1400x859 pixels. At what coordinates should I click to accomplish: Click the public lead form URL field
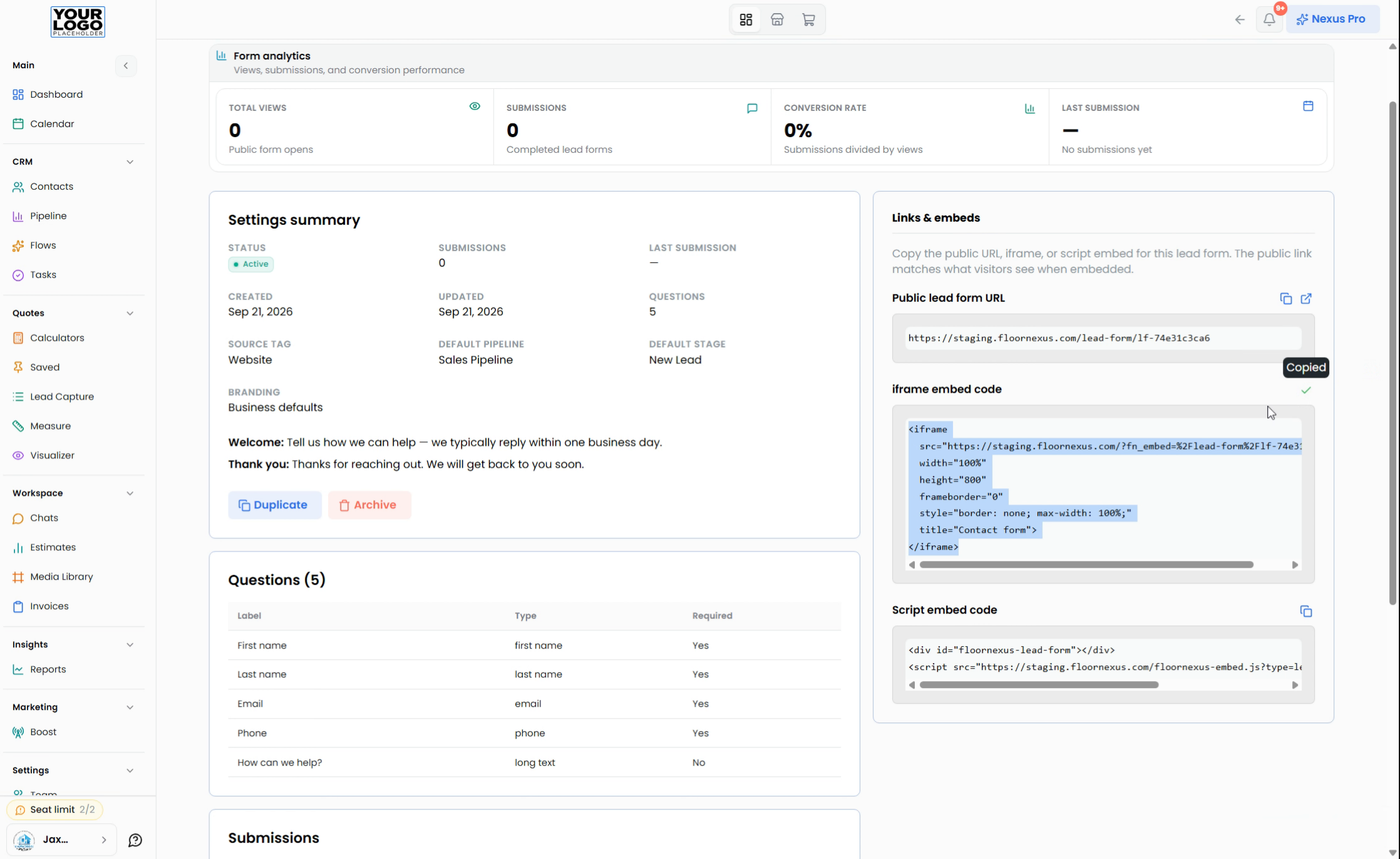click(x=1103, y=338)
